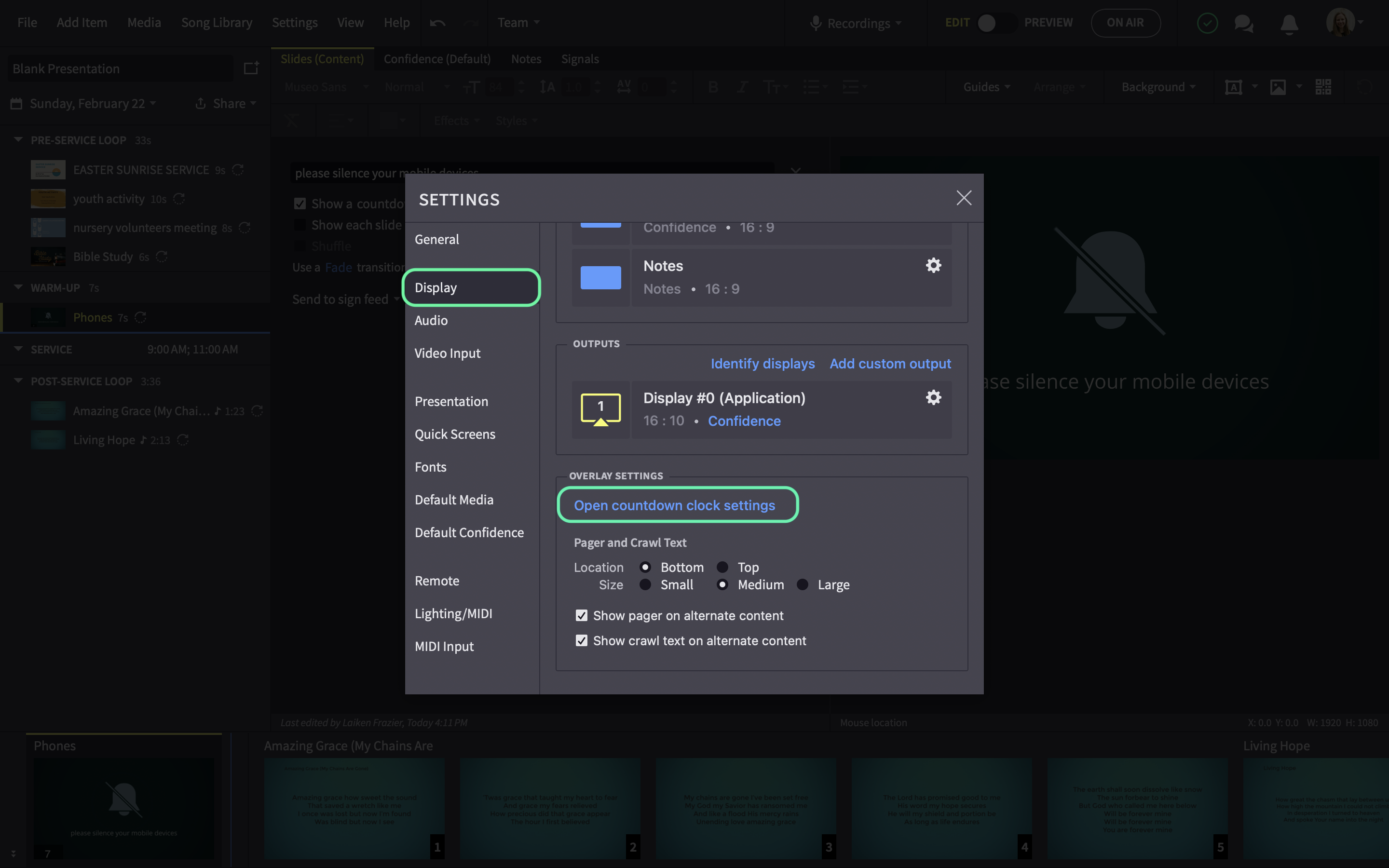This screenshot has height=868, width=1389.
Task: Click the Blank Presentation title field
Action: (121, 69)
